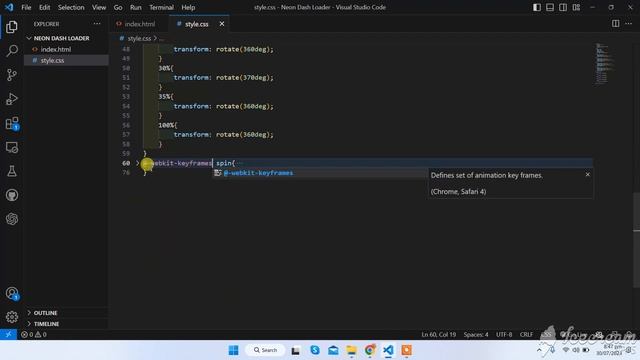This screenshot has height=360, width=640.
Task: Open the Testing flask view
Action: tap(12, 171)
